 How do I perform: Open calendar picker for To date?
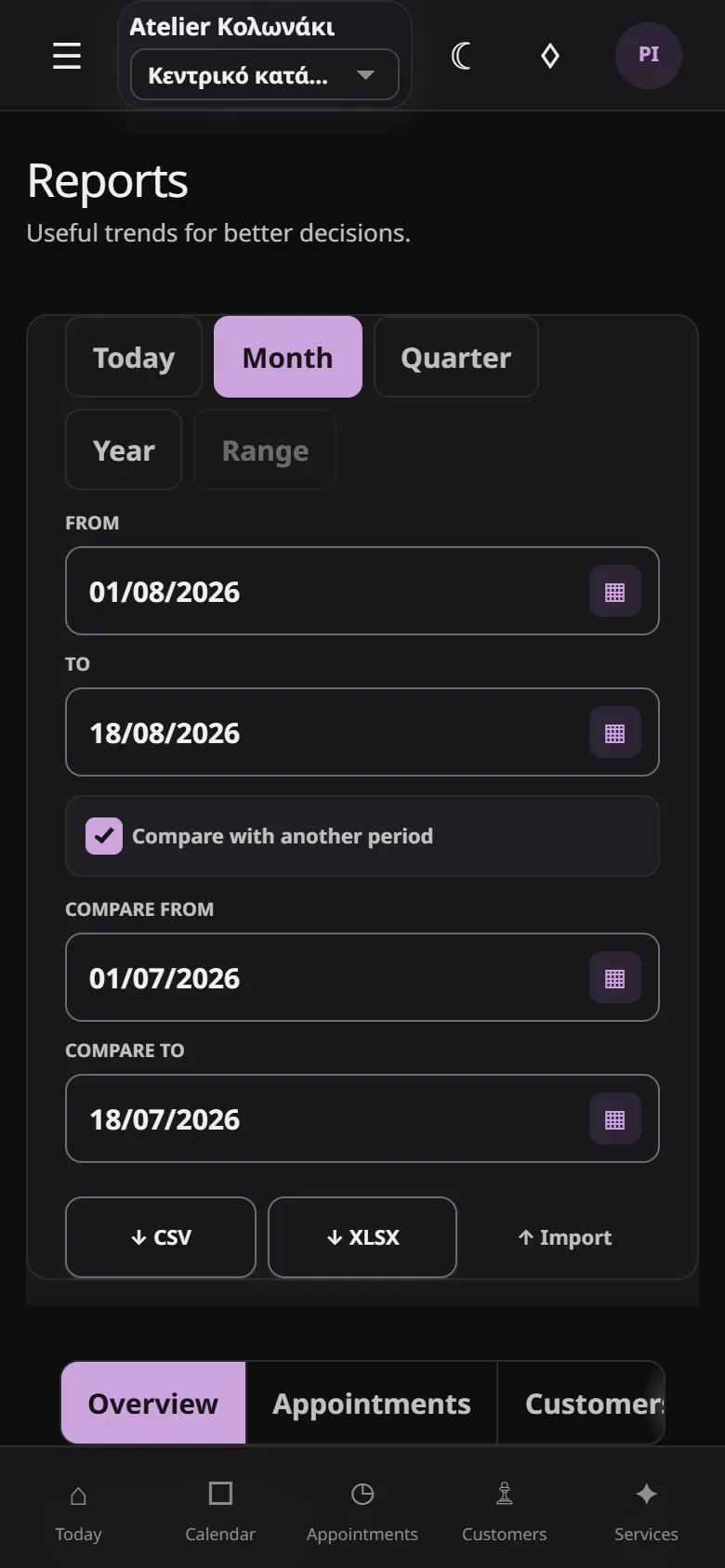(x=615, y=733)
